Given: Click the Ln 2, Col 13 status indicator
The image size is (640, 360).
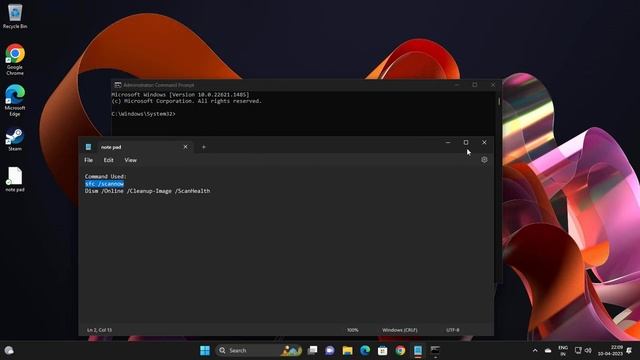Looking at the screenshot, I should tap(99, 330).
